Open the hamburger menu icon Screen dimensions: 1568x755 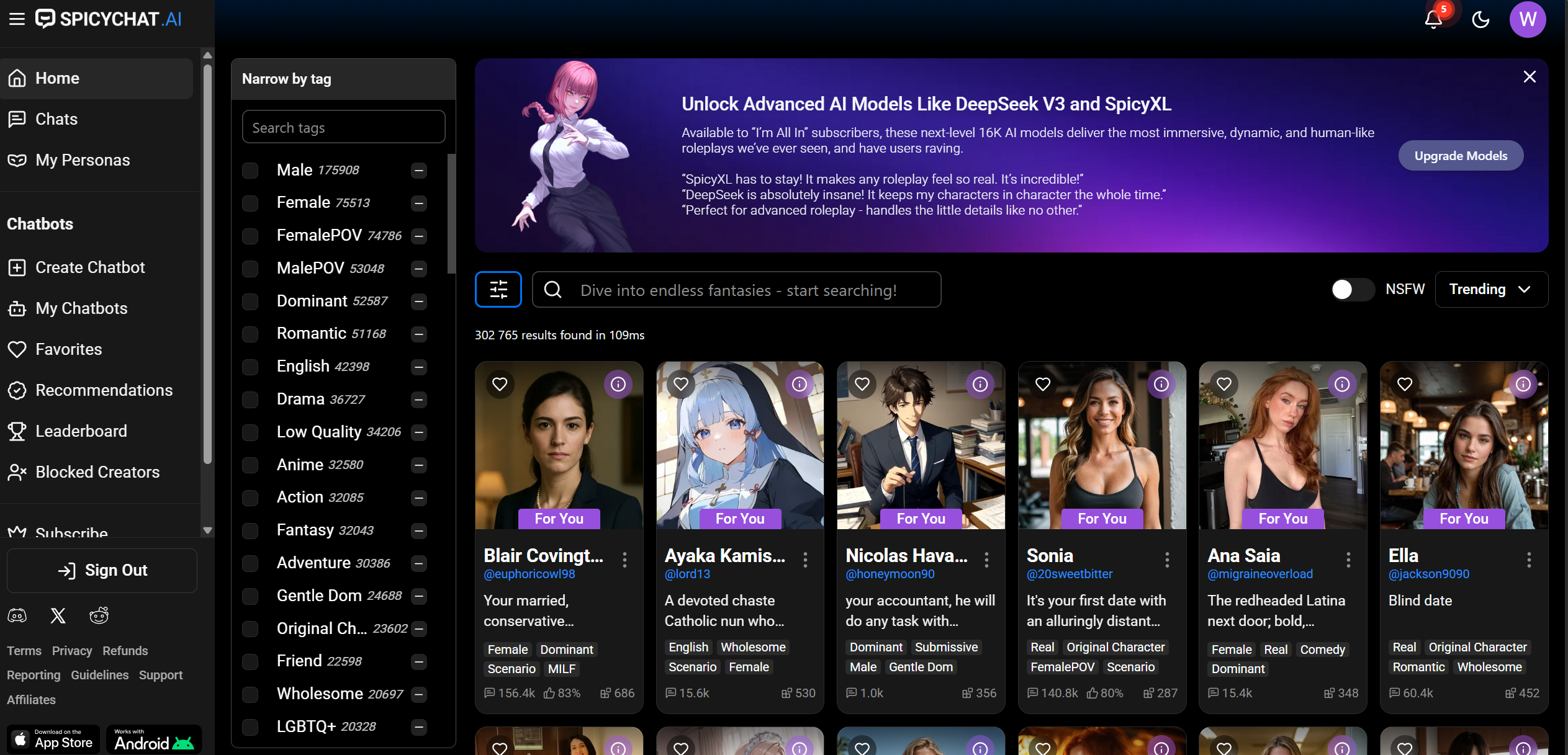[x=17, y=19]
